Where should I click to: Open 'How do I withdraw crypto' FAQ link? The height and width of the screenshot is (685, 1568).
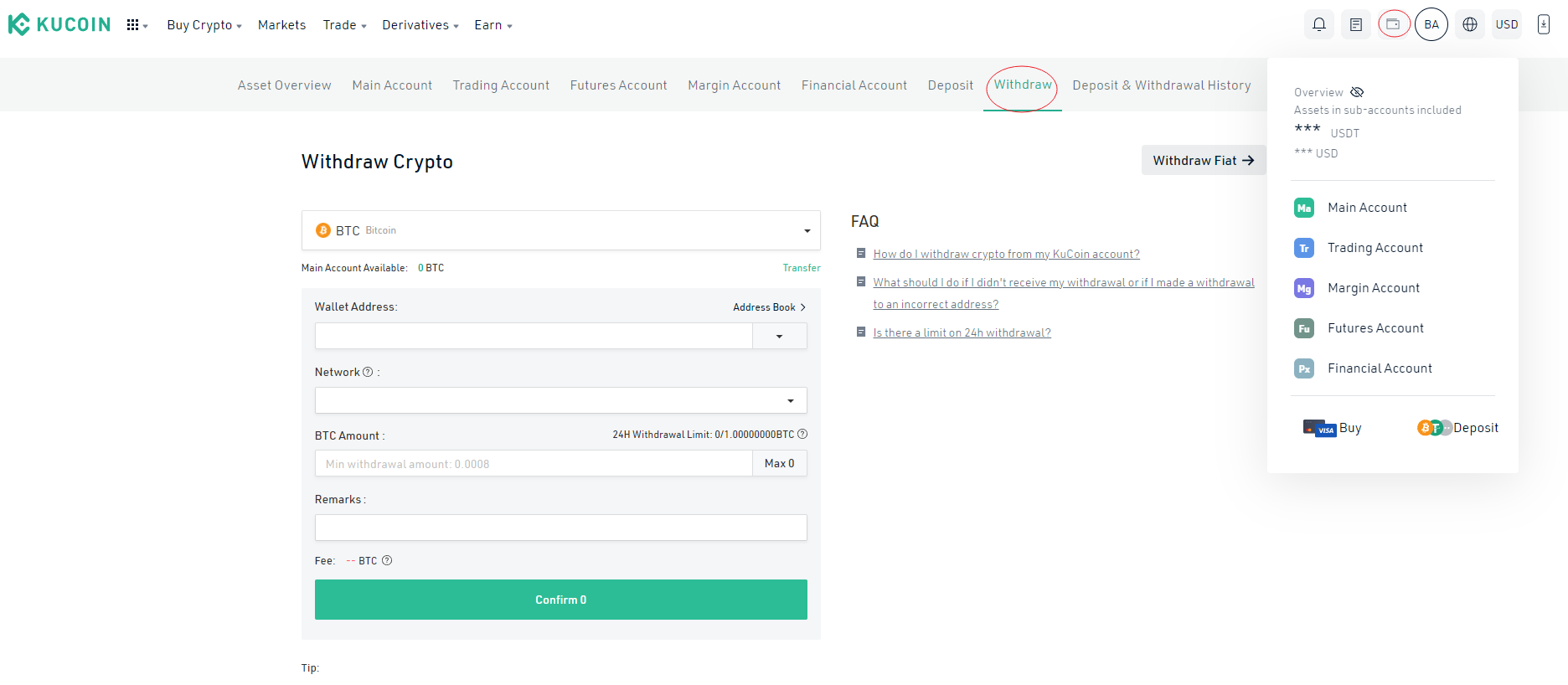[1006, 254]
